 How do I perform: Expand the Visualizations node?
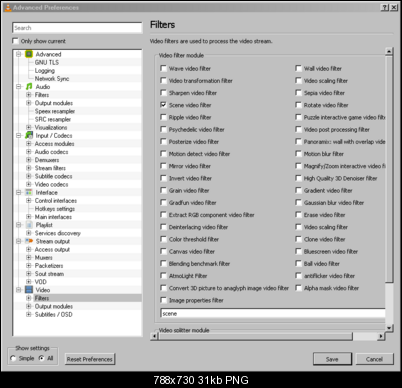29,127
